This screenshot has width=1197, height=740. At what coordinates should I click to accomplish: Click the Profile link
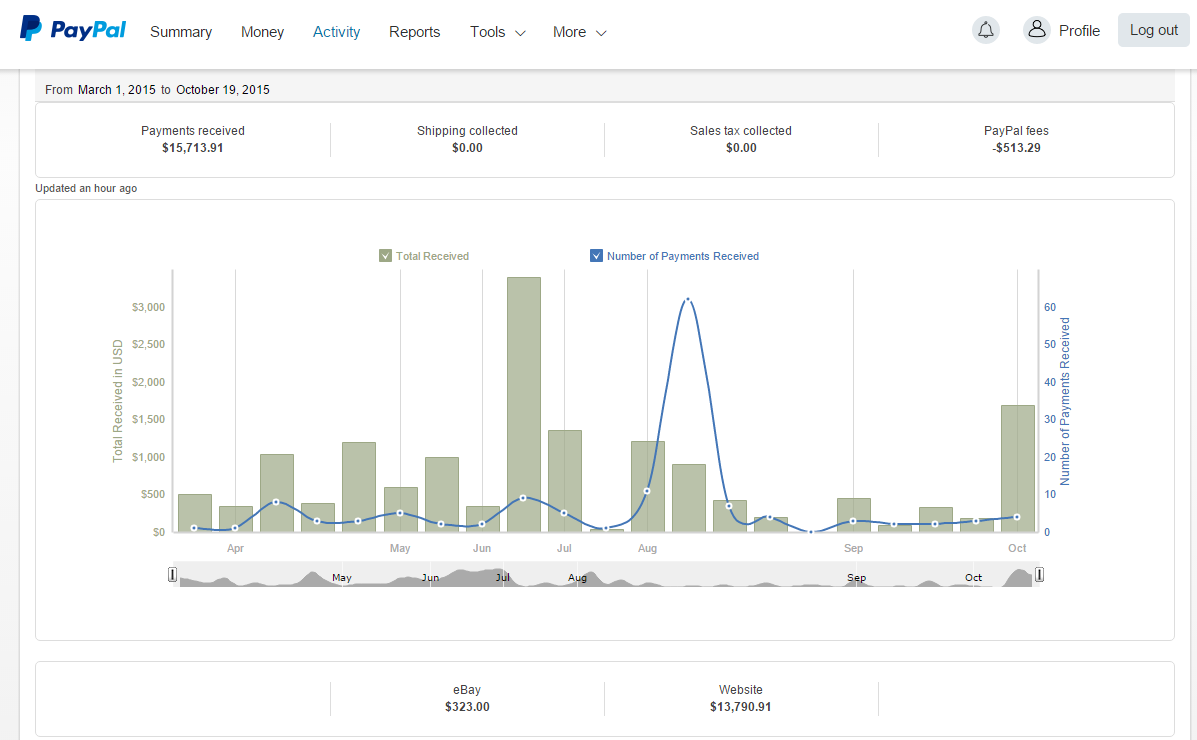click(x=1079, y=31)
